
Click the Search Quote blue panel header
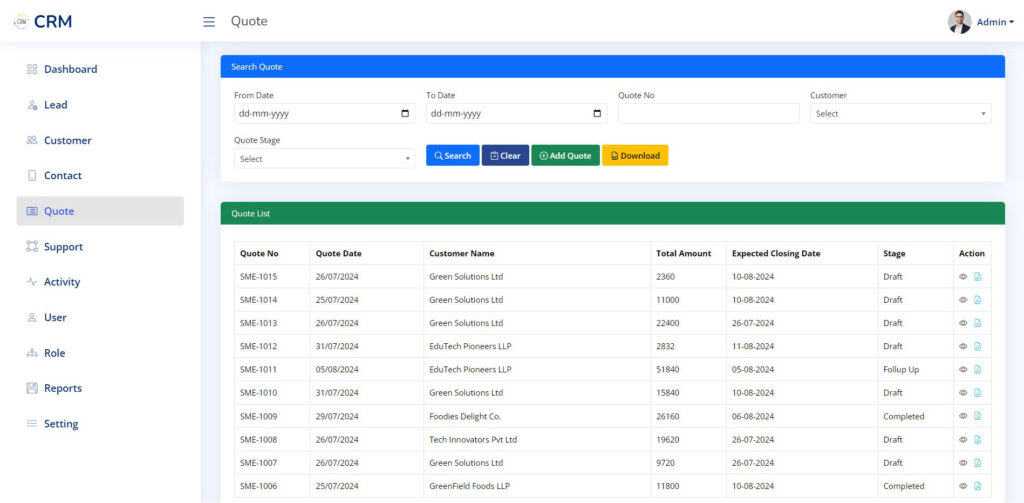(613, 67)
